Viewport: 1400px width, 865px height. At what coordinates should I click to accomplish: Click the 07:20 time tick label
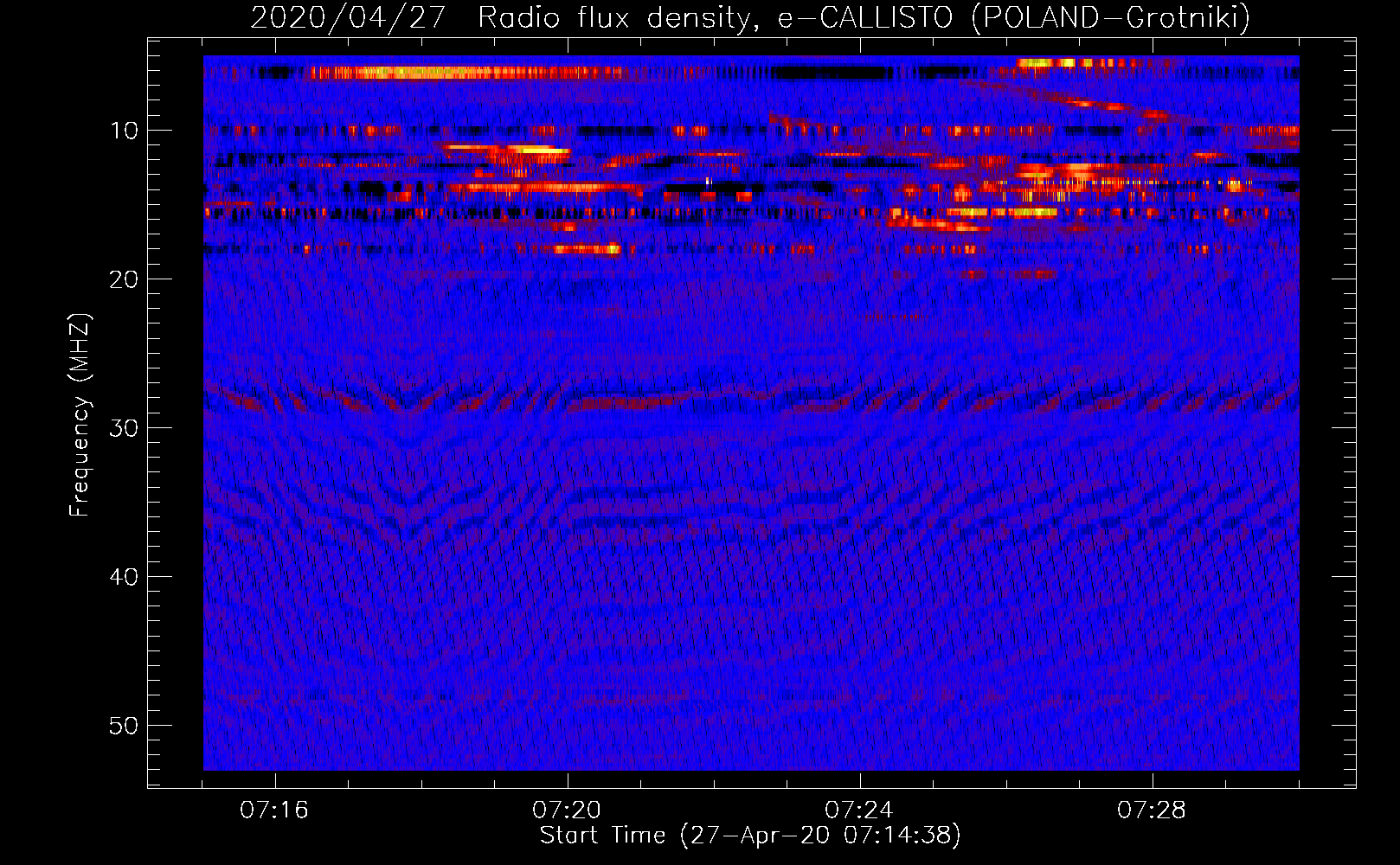(567, 811)
